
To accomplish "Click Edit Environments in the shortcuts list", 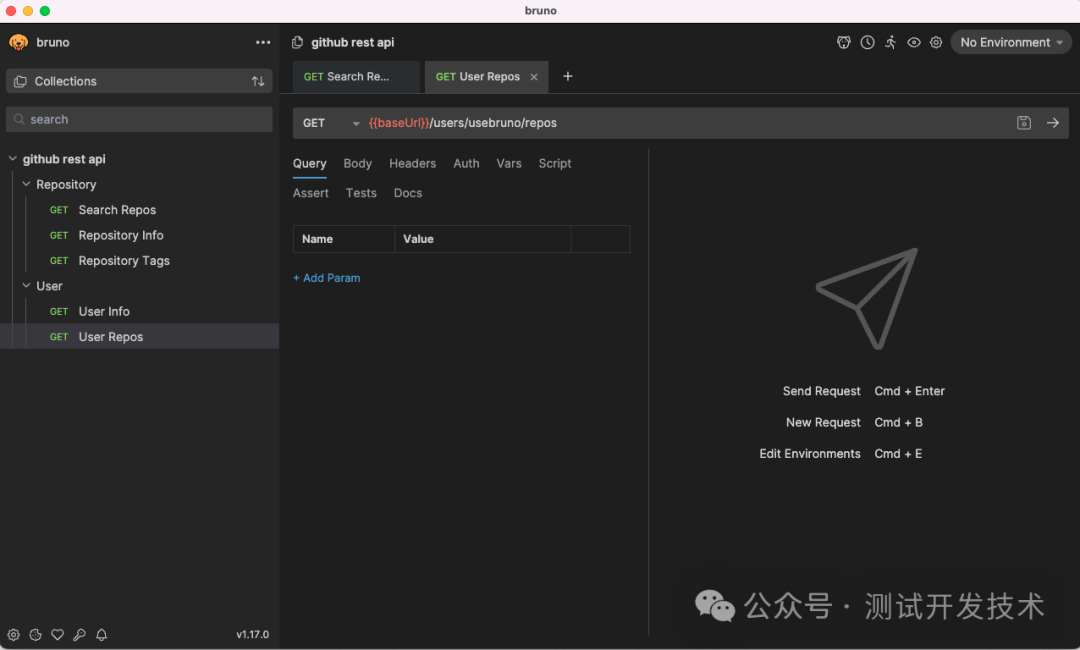I will [810, 453].
